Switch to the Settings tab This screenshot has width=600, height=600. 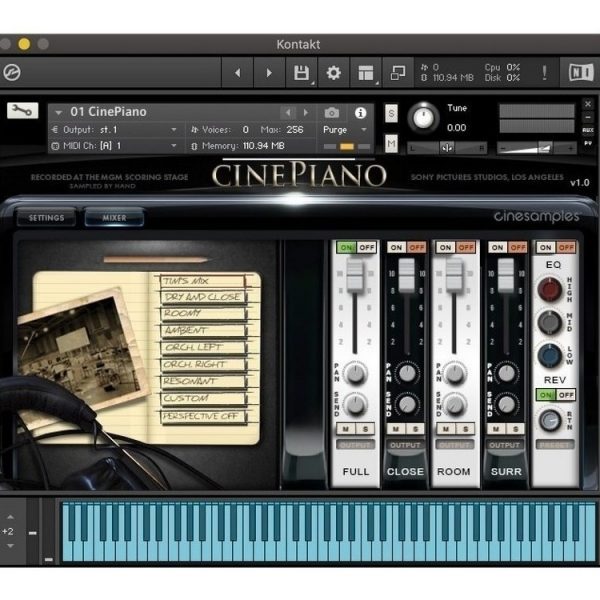click(x=46, y=218)
